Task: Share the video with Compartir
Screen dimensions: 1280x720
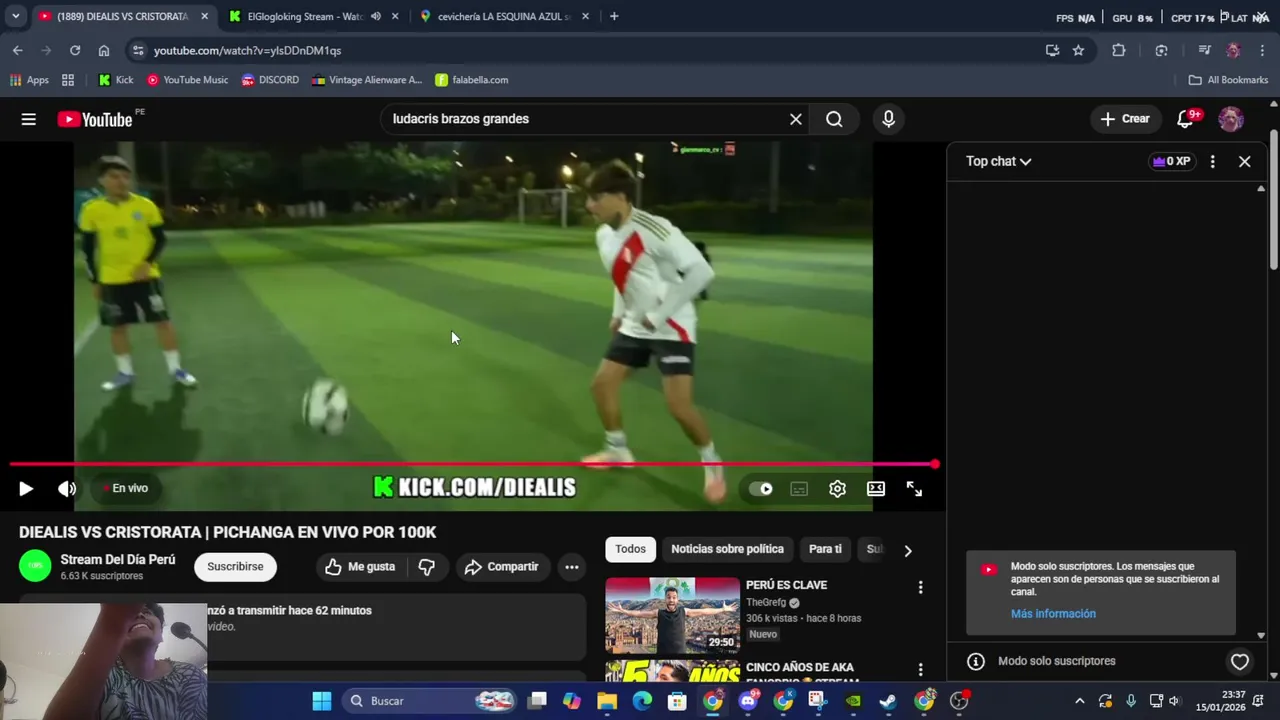Action: pyautogui.click(x=502, y=566)
